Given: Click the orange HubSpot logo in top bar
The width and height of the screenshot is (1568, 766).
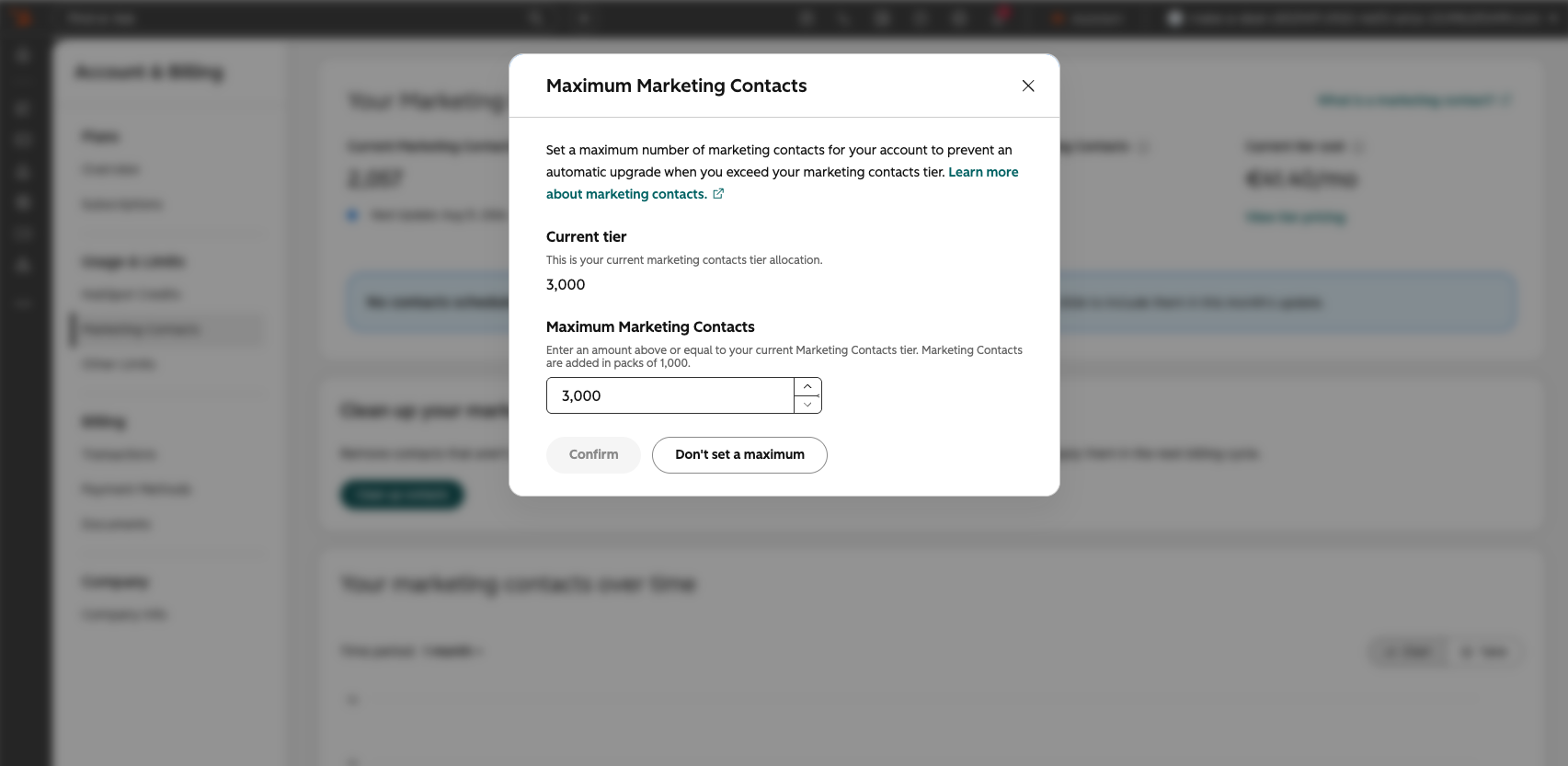Looking at the screenshot, I should coord(24,18).
